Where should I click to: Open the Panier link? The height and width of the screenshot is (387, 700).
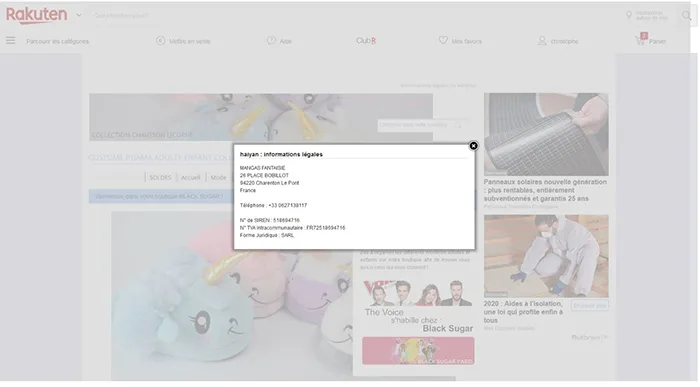click(658, 41)
